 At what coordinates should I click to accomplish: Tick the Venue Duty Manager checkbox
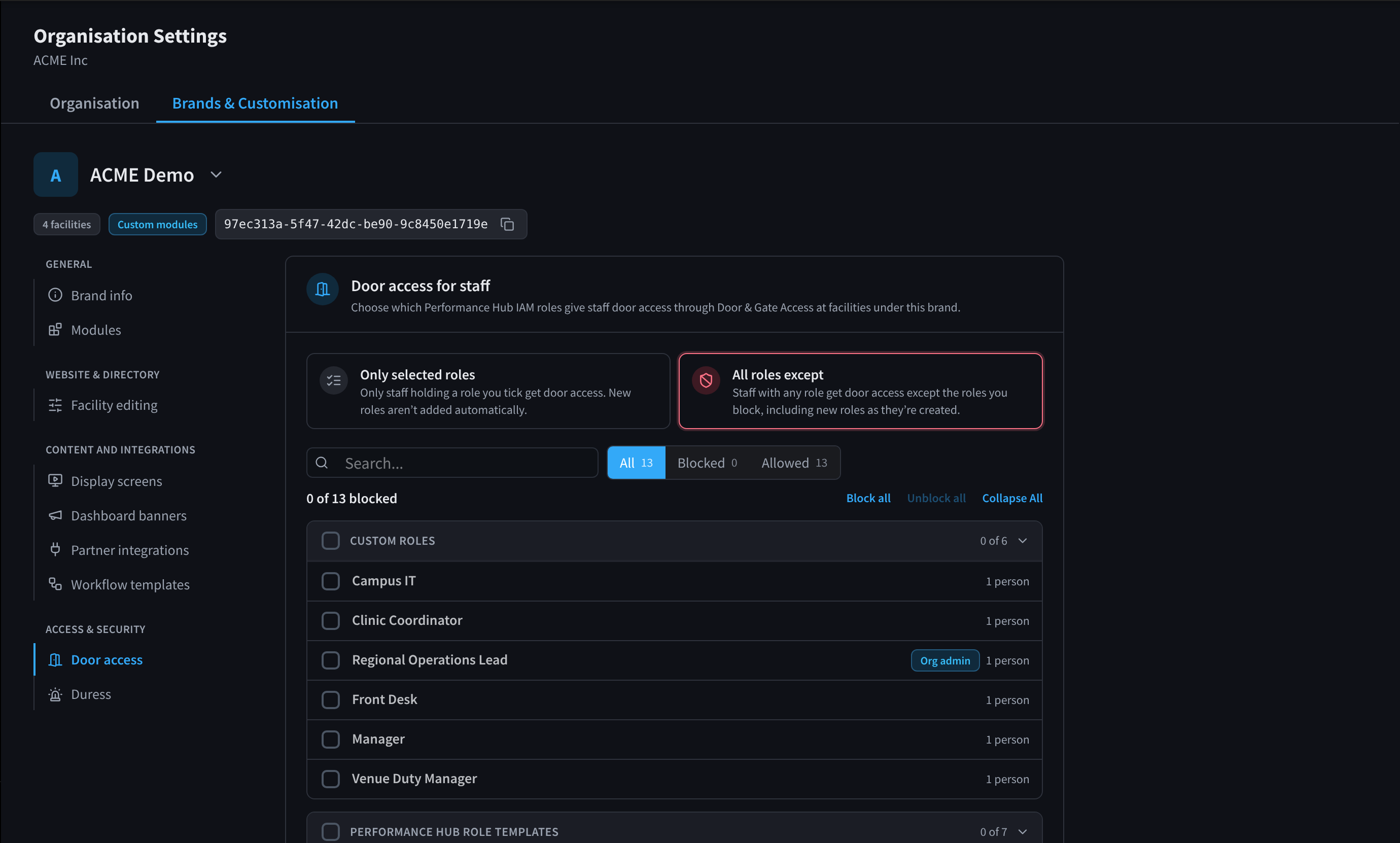click(331, 779)
